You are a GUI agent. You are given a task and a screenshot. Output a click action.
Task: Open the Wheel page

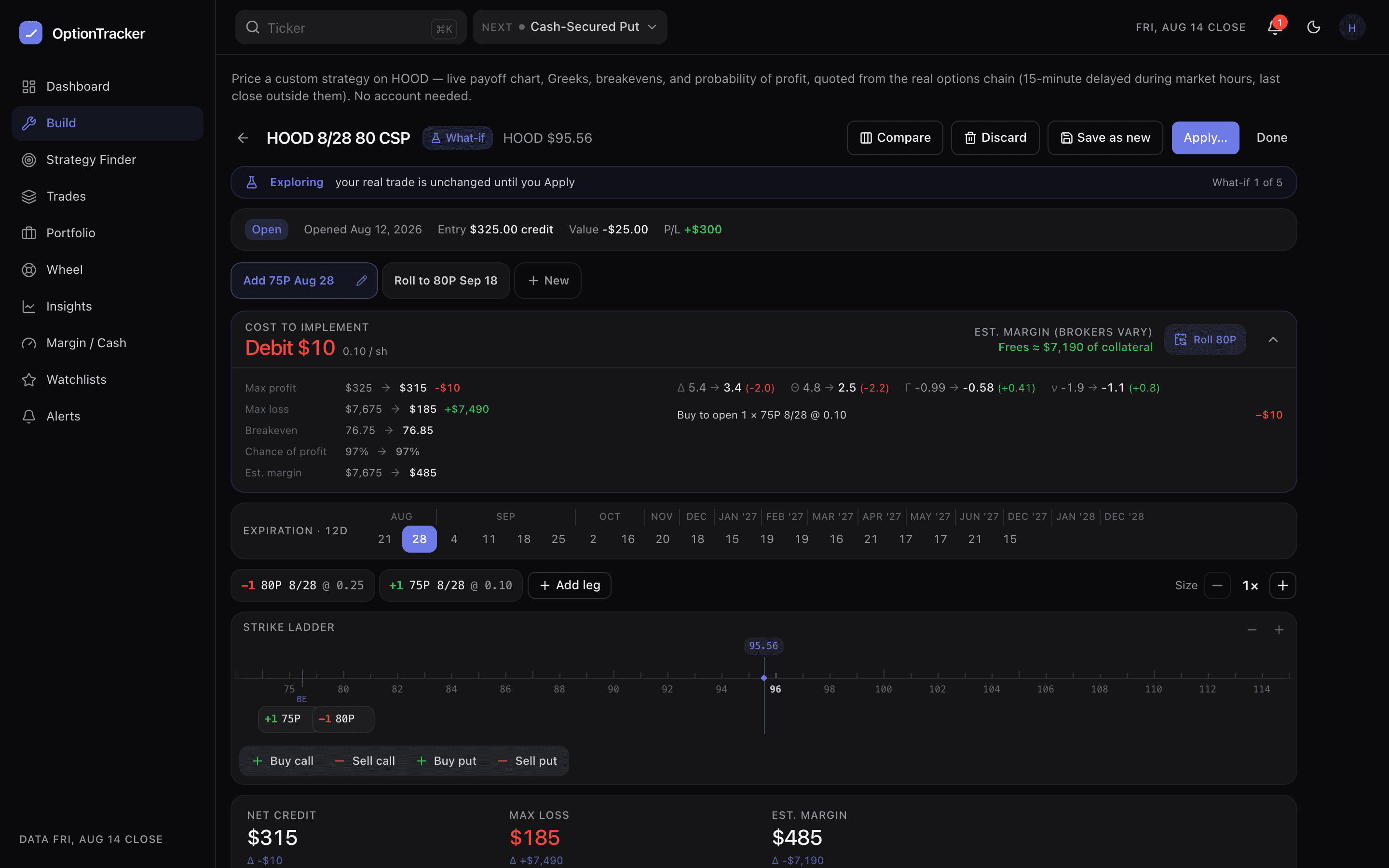click(108, 270)
